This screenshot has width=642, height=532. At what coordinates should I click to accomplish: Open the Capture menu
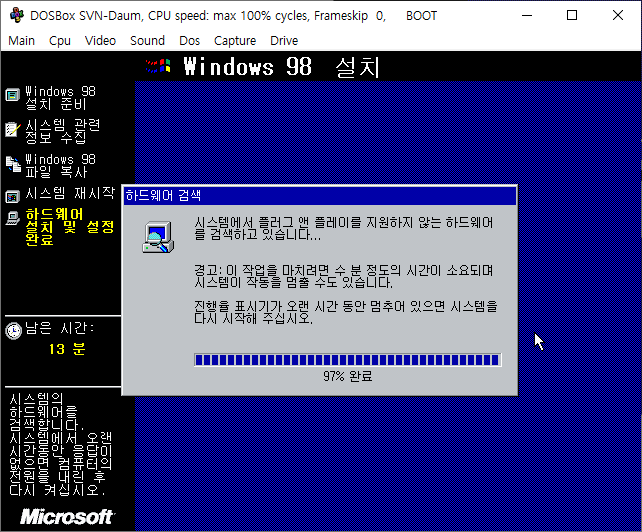[x=235, y=41]
